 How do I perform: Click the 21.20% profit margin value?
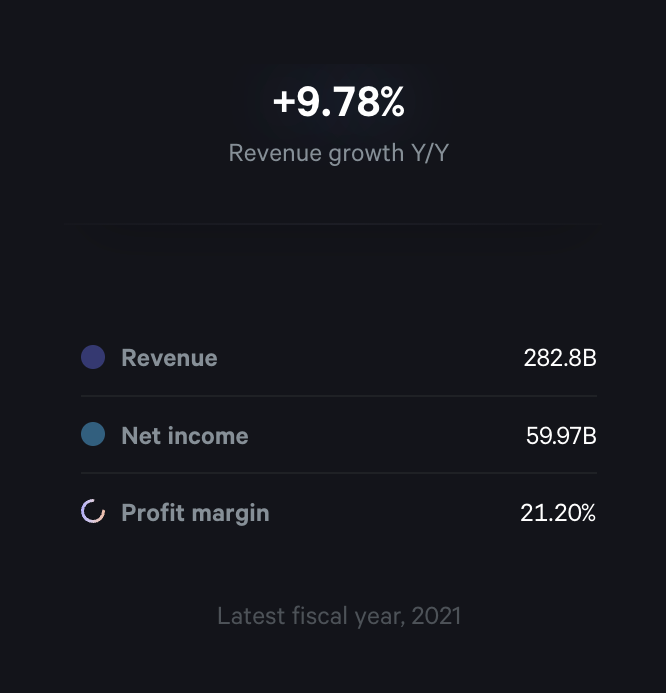[x=558, y=513]
